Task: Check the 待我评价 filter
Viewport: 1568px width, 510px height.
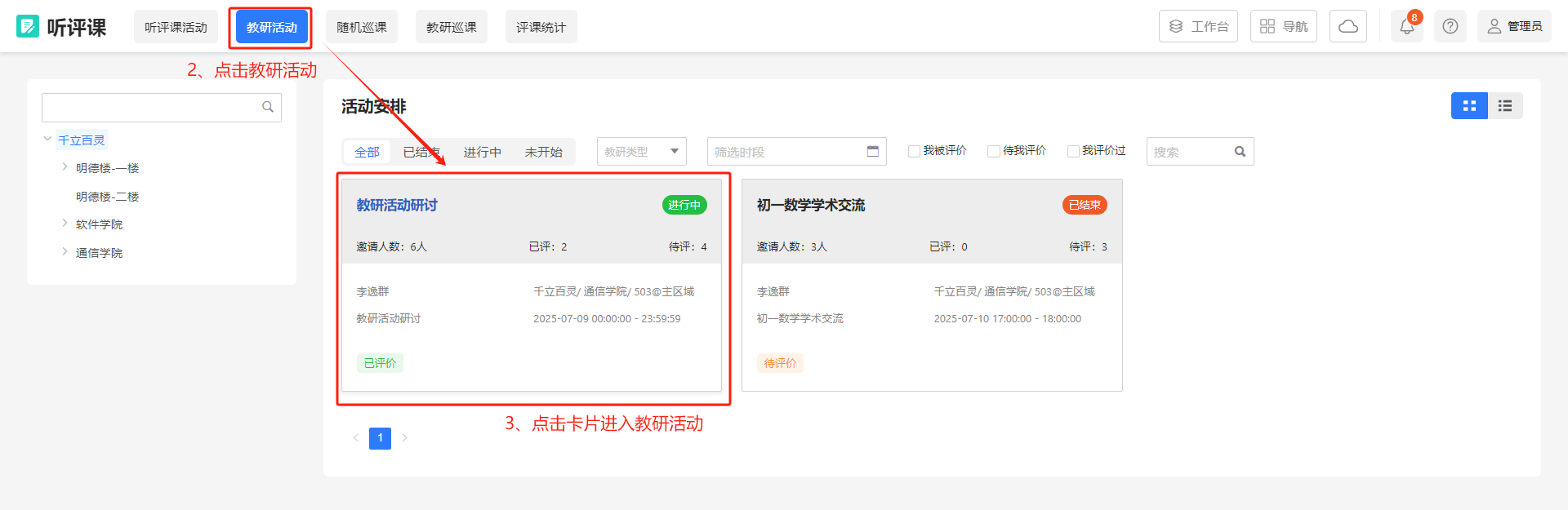Action: [993, 151]
